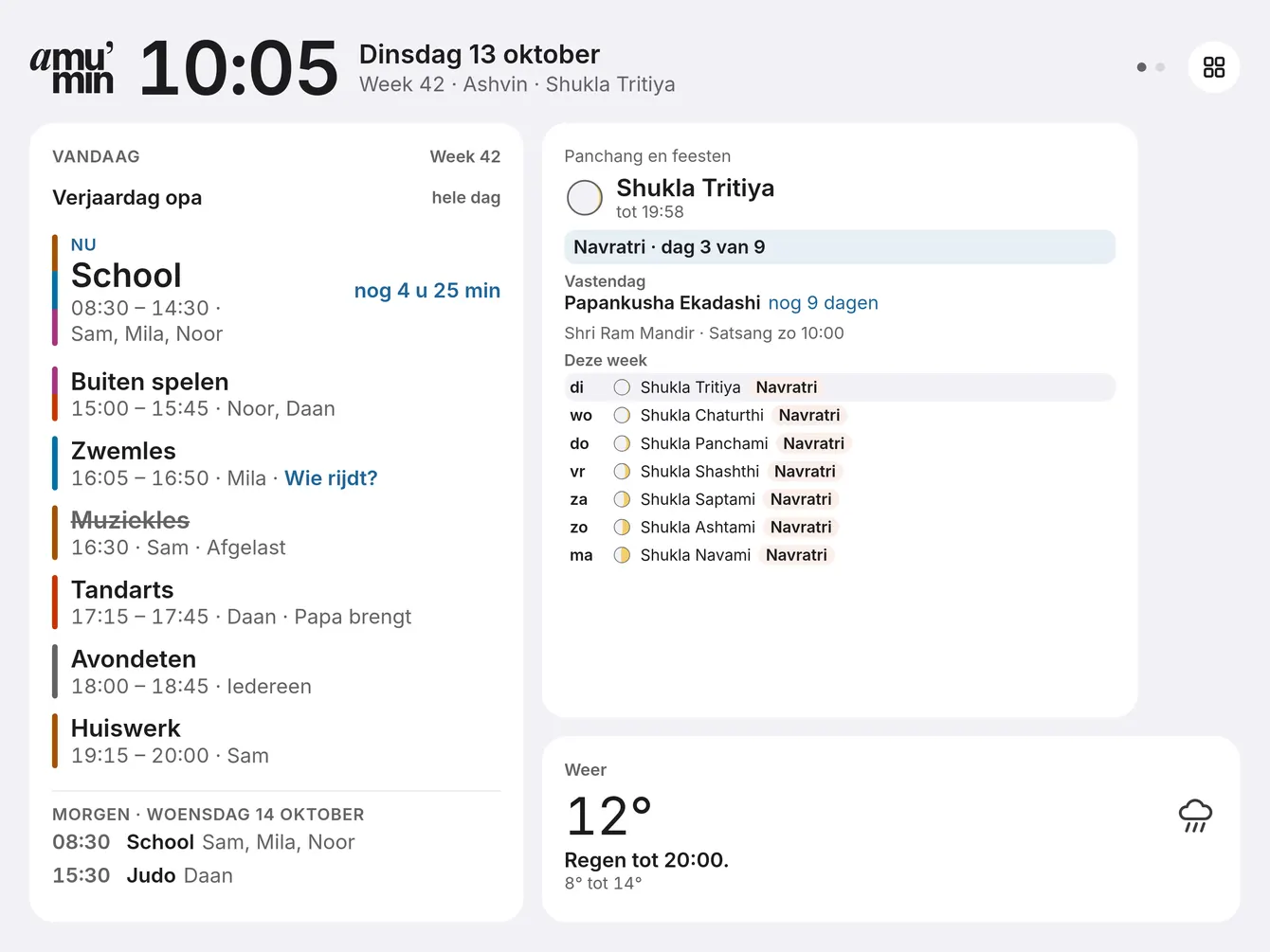1270x952 pixels.
Task: Click the 12° temperature reading
Action: (x=609, y=817)
